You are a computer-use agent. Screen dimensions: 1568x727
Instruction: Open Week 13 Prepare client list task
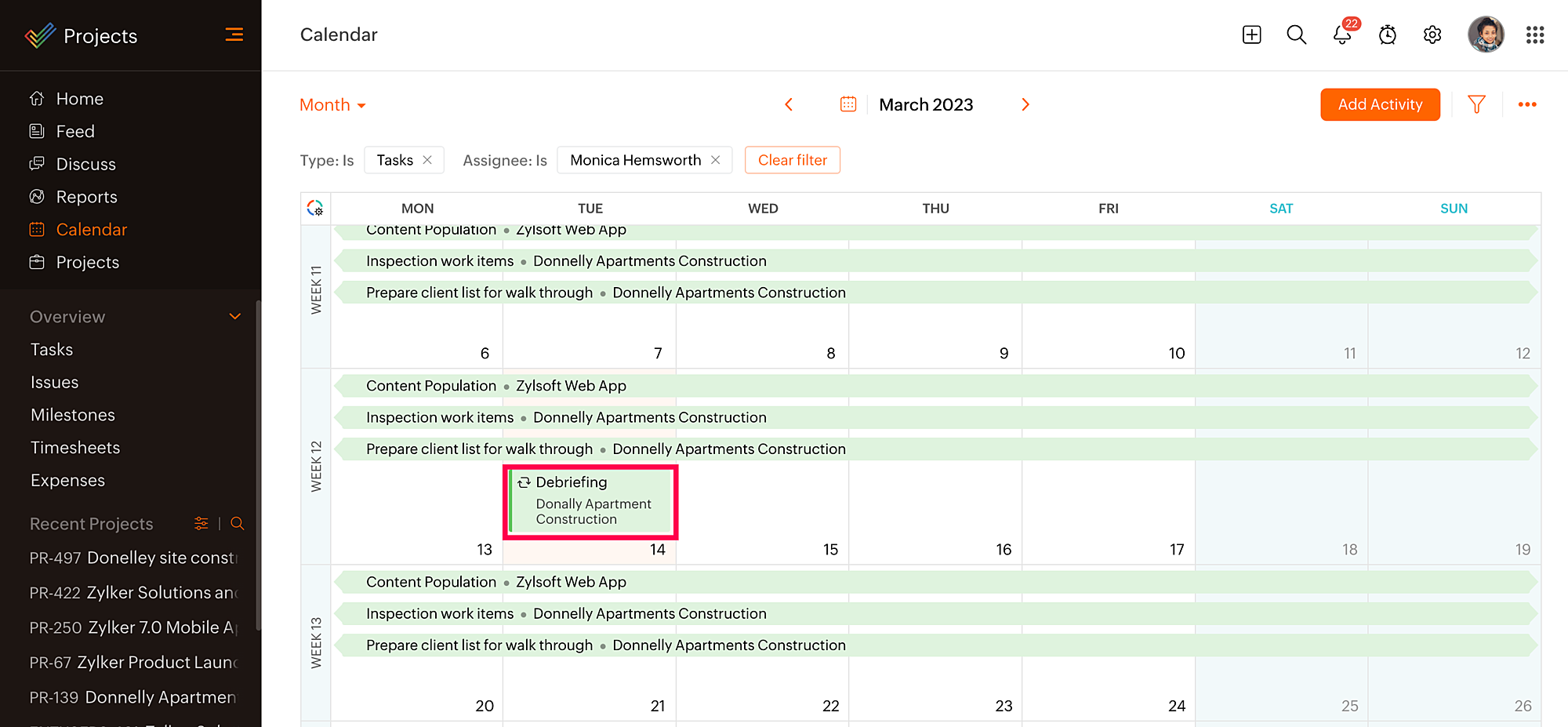tap(935, 645)
